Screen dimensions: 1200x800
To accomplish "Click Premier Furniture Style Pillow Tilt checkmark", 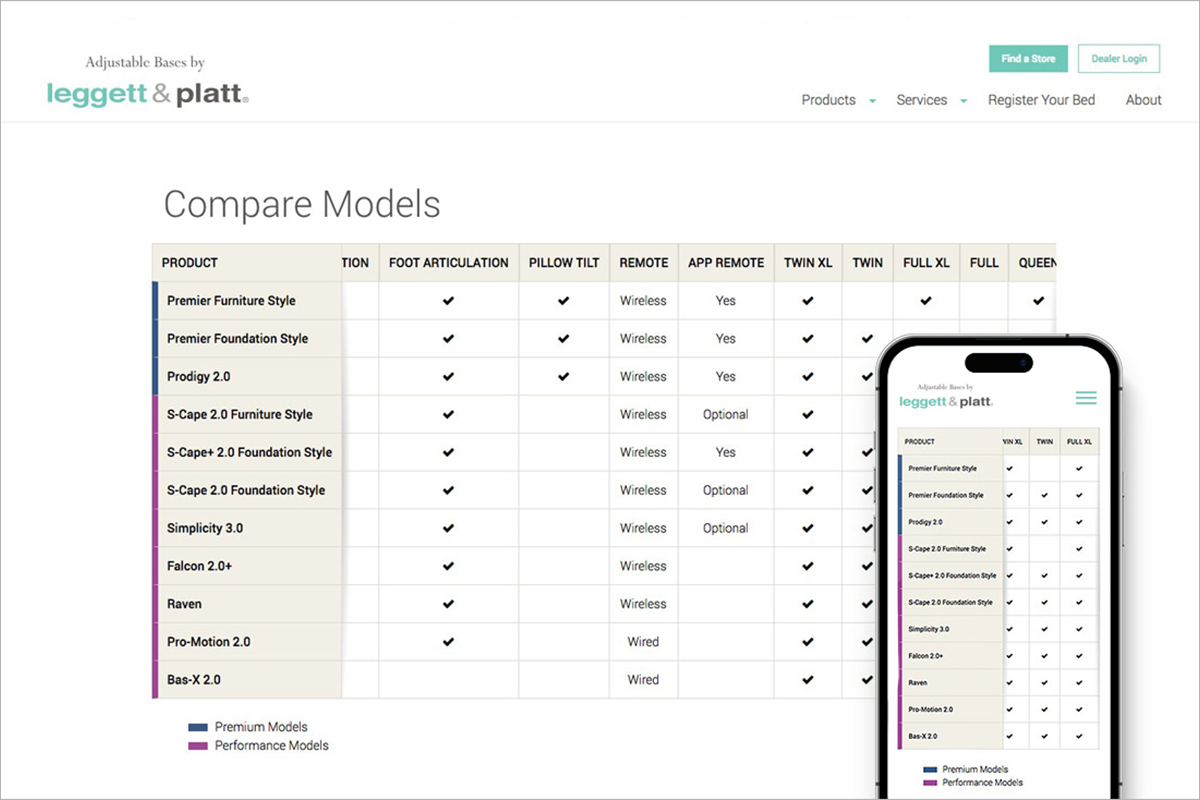I will tap(564, 301).
